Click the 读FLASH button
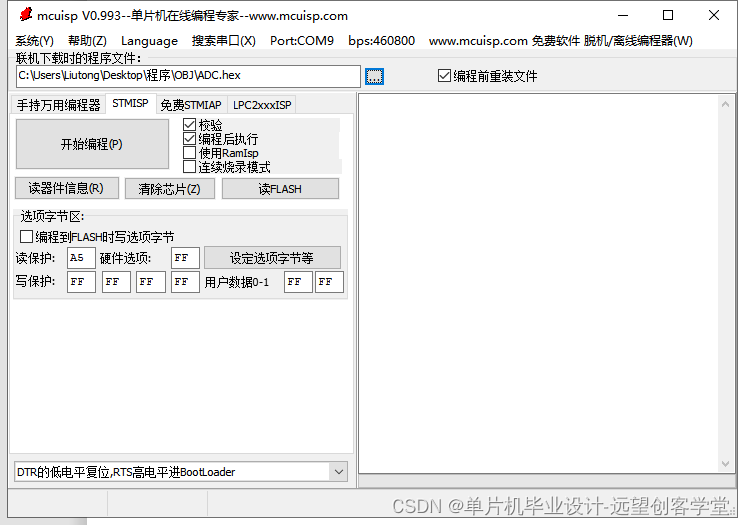 click(x=280, y=189)
